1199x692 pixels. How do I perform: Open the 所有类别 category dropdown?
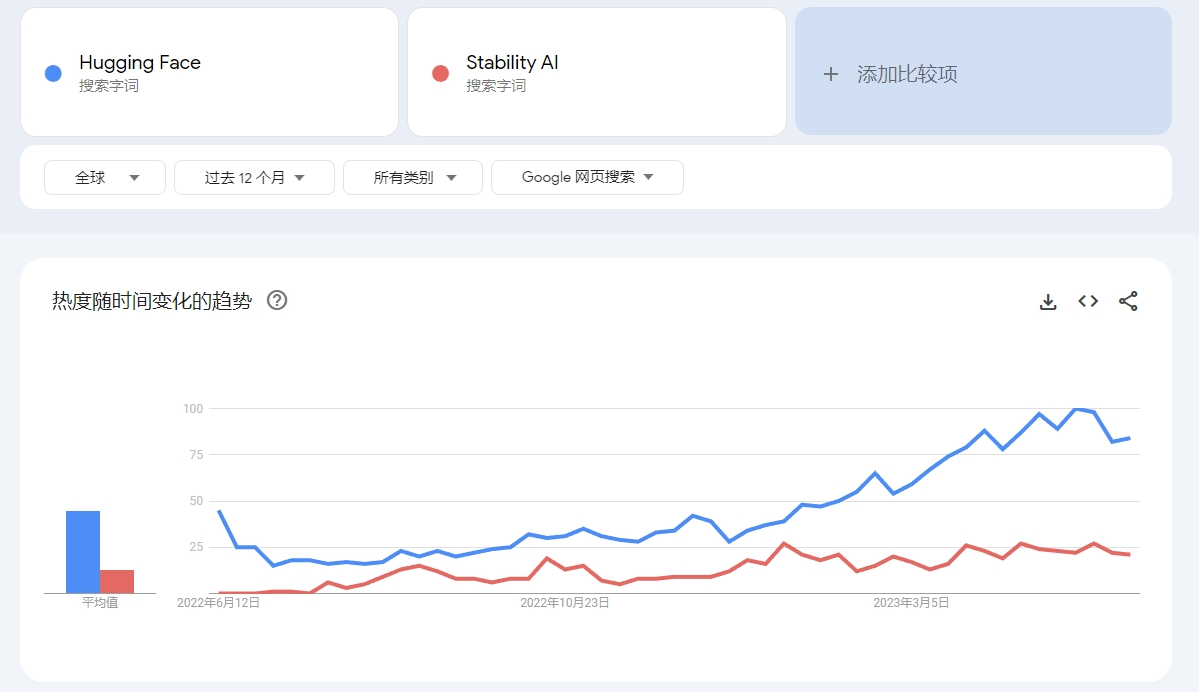[x=413, y=177]
